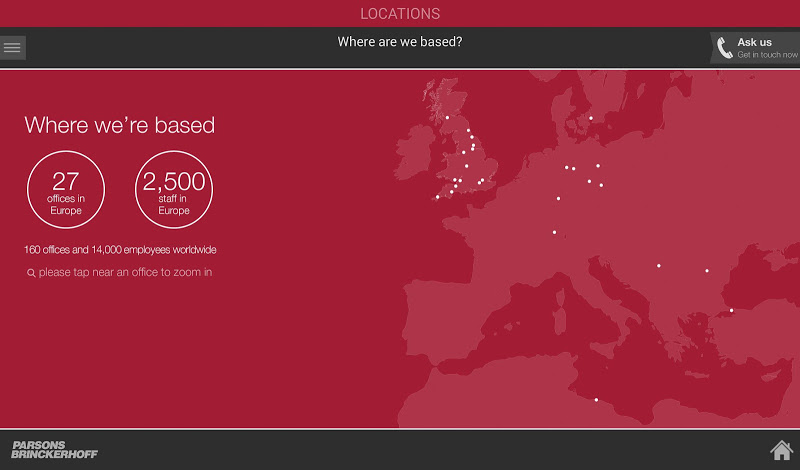Click 'please tap near an office to zoom in'
This screenshot has width=800, height=470.
click(x=126, y=273)
